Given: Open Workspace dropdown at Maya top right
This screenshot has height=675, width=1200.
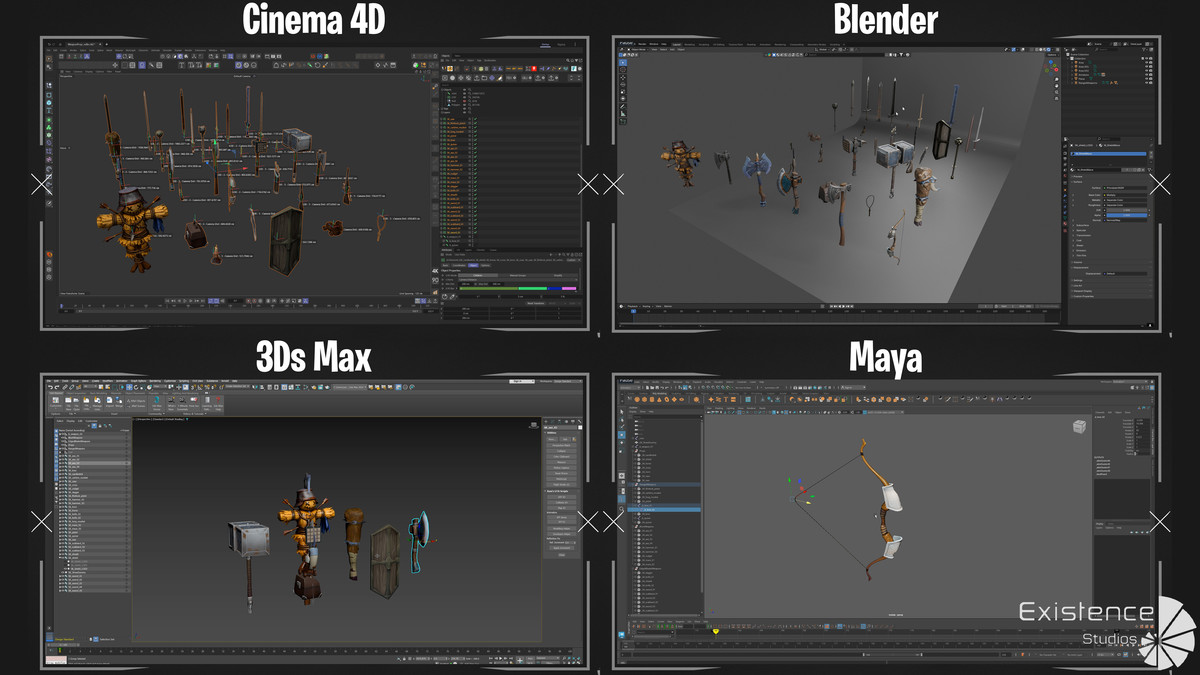Looking at the screenshot, I should (1130, 382).
